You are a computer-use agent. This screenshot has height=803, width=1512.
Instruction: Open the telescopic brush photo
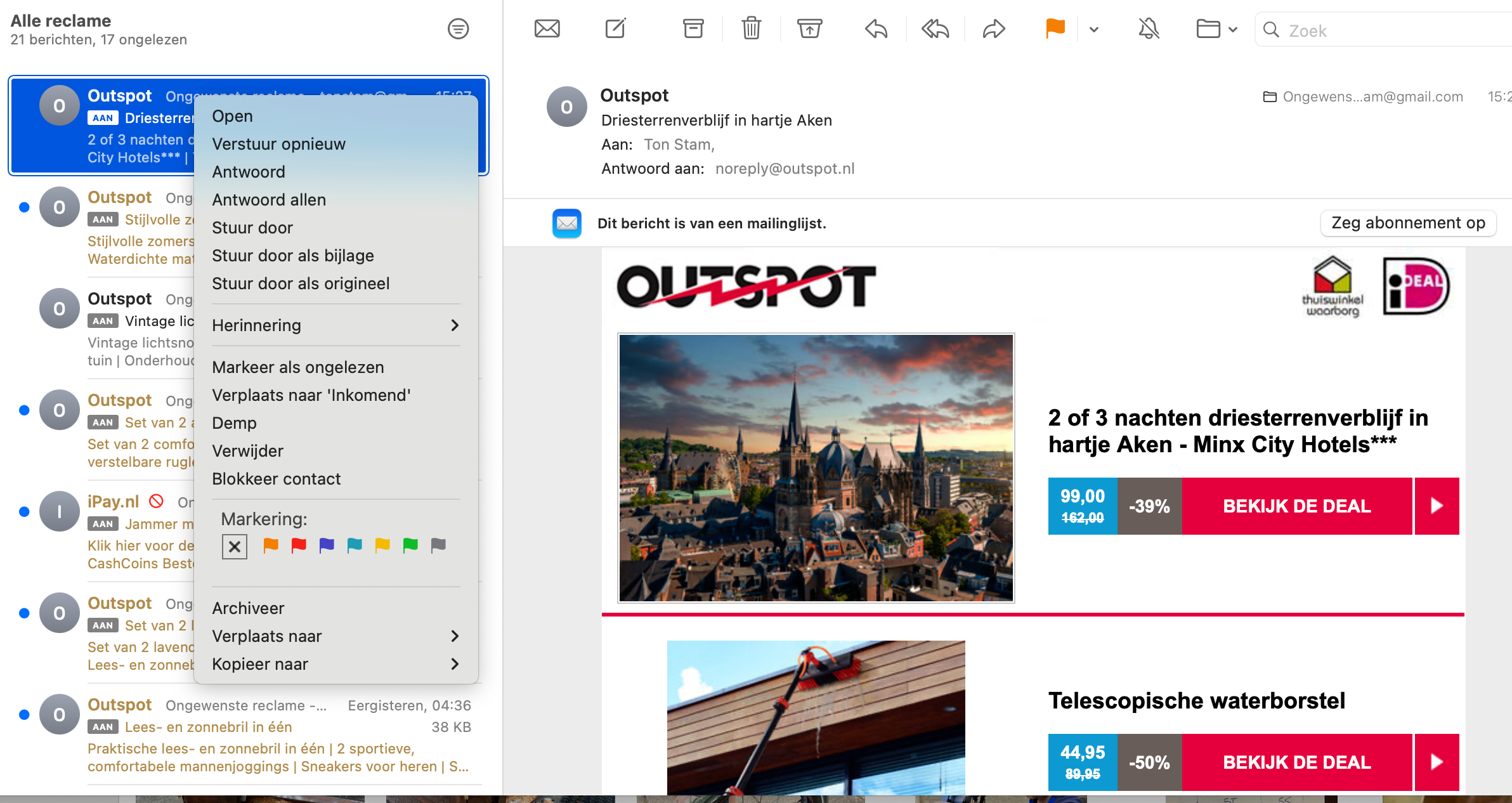tap(816, 717)
